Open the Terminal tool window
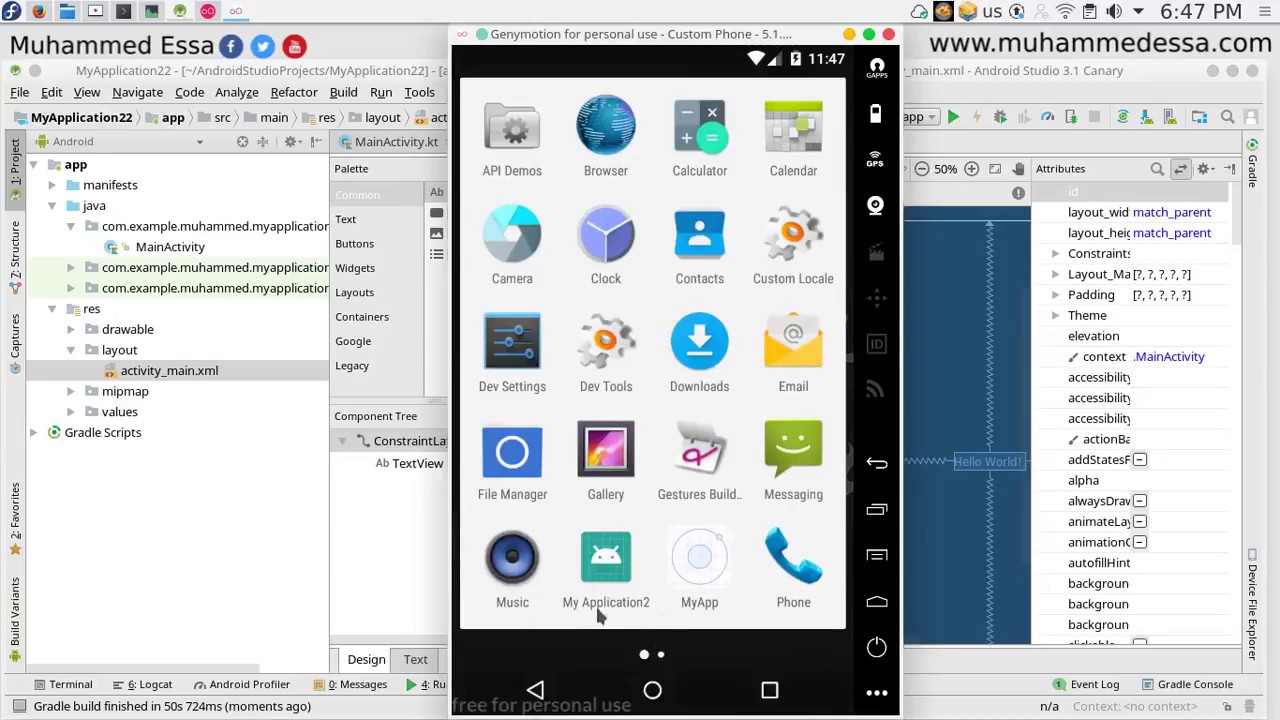1280x720 pixels. point(63,685)
